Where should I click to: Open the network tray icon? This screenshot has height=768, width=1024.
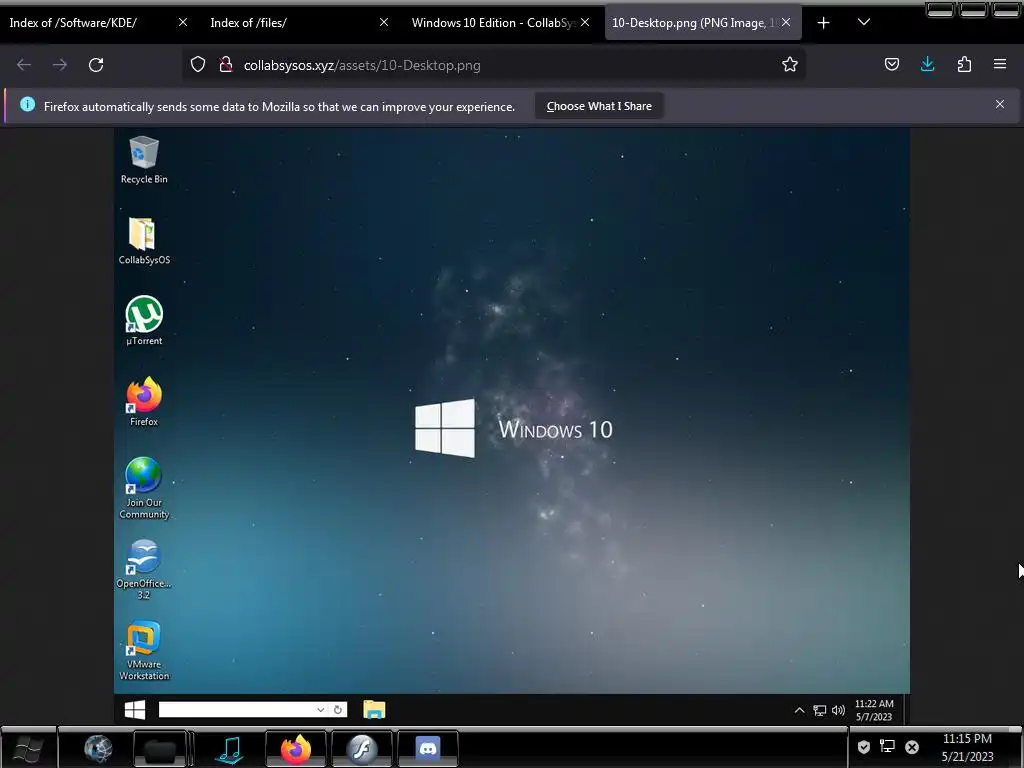click(x=887, y=746)
